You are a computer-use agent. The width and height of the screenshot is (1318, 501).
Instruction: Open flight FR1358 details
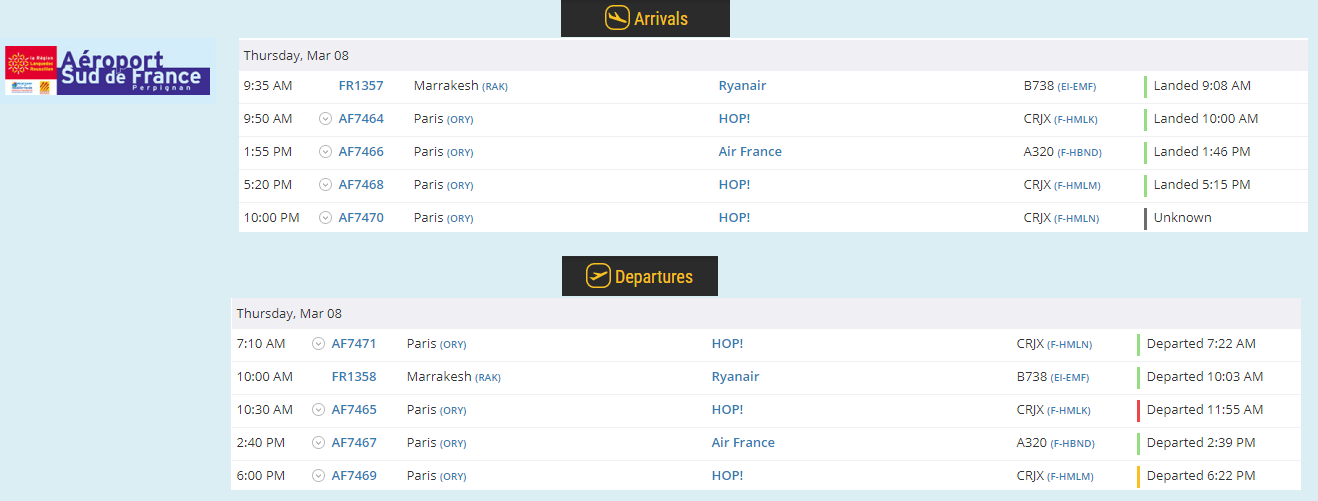click(x=354, y=377)
